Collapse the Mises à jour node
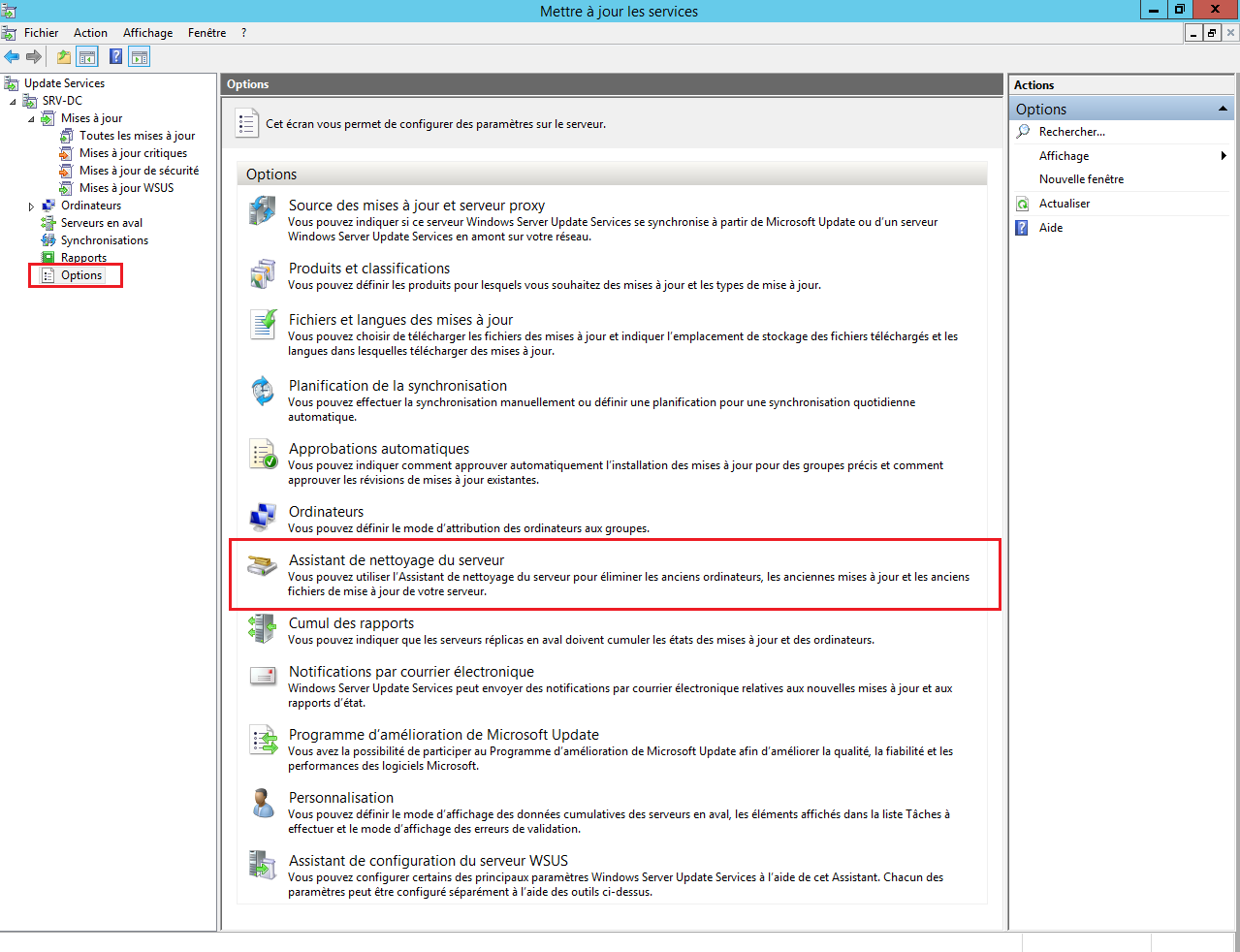This screenshot has width=1240, height=952. pyautogui.click(x=31, y=119)
